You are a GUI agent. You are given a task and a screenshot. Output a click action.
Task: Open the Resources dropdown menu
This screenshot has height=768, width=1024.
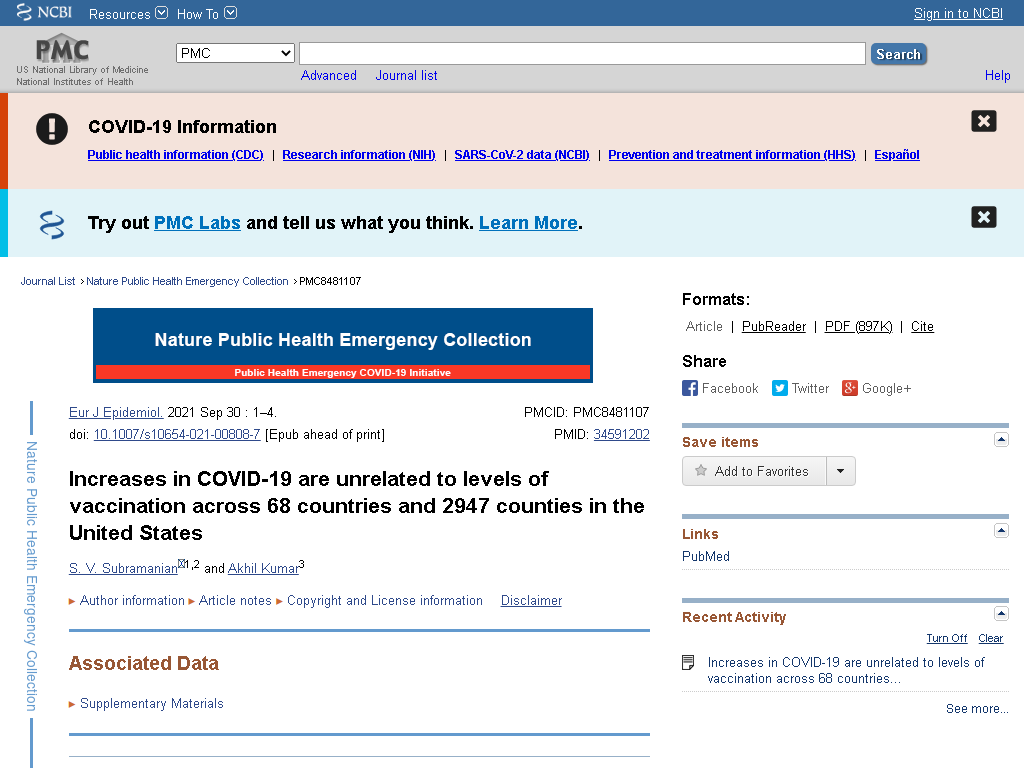click(128, 14)
